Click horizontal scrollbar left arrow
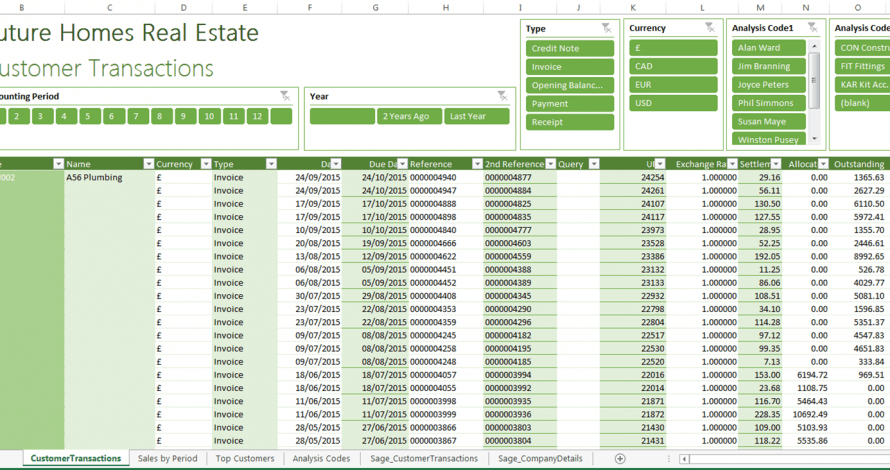Viewport: 890px width, 470px height. (x=685, y=459)
